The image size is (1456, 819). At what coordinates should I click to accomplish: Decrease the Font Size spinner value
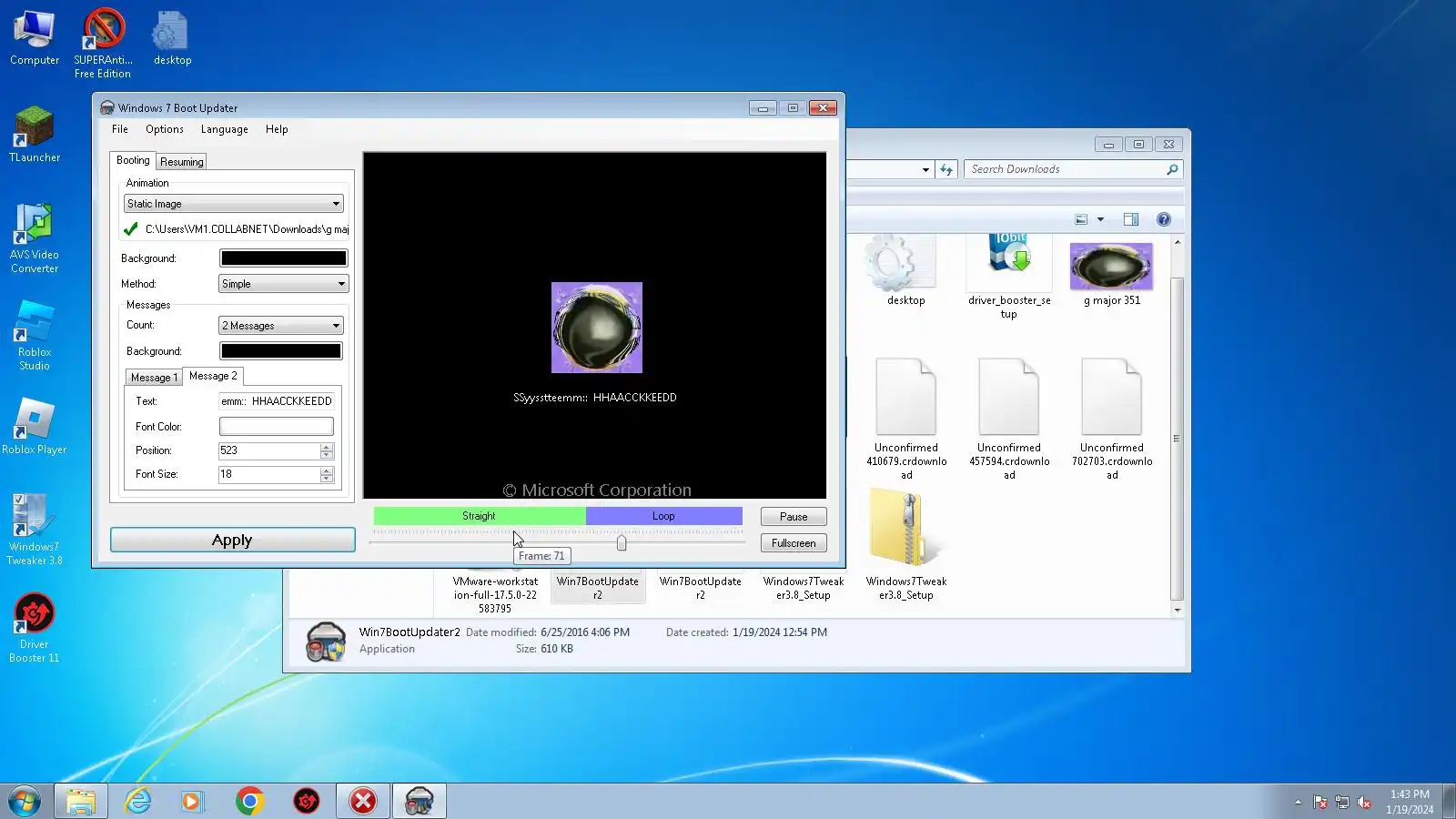327,478
